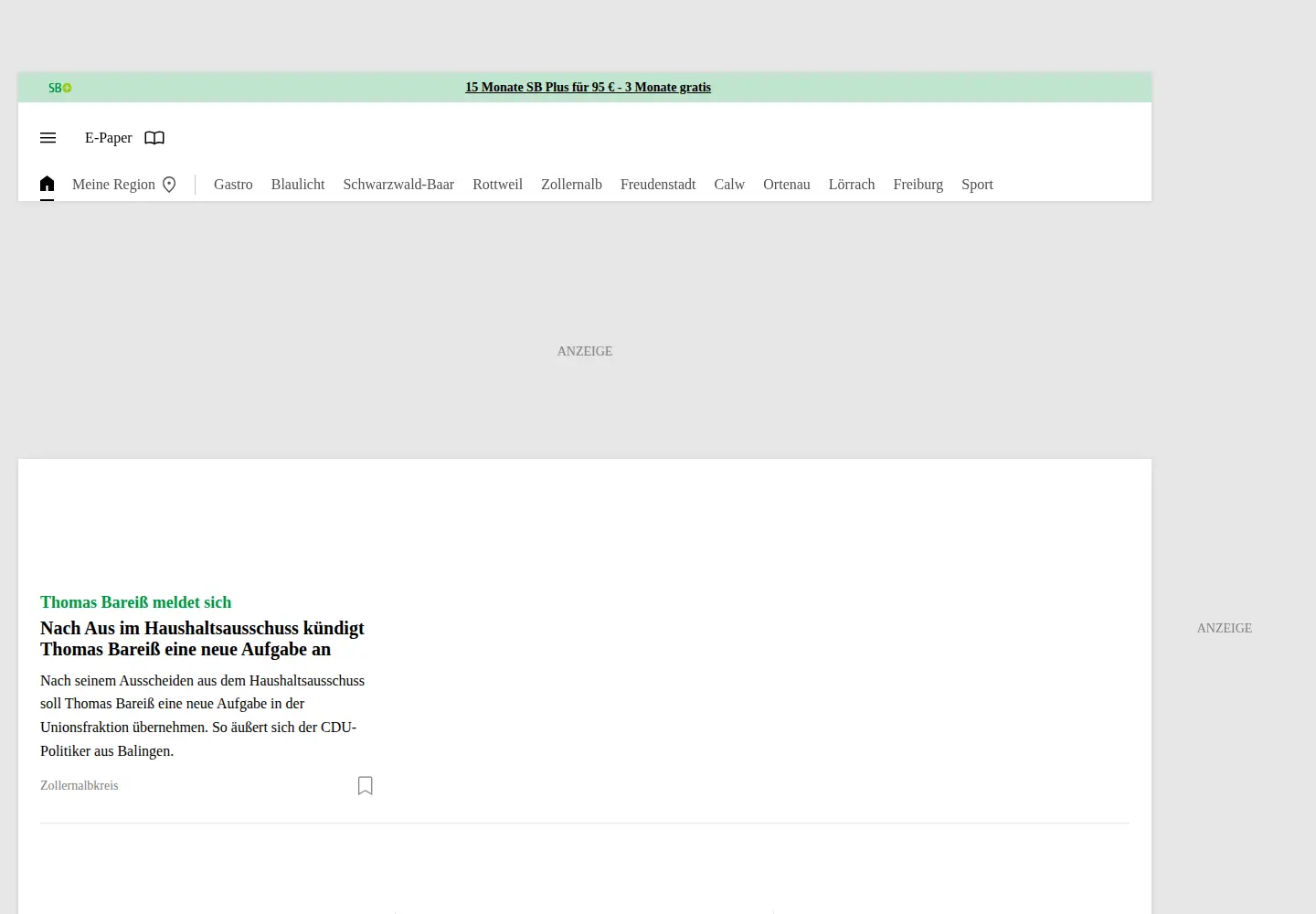Open the Rottweil section
This screenshot has width=1316, height=914.
coord(497,185)
